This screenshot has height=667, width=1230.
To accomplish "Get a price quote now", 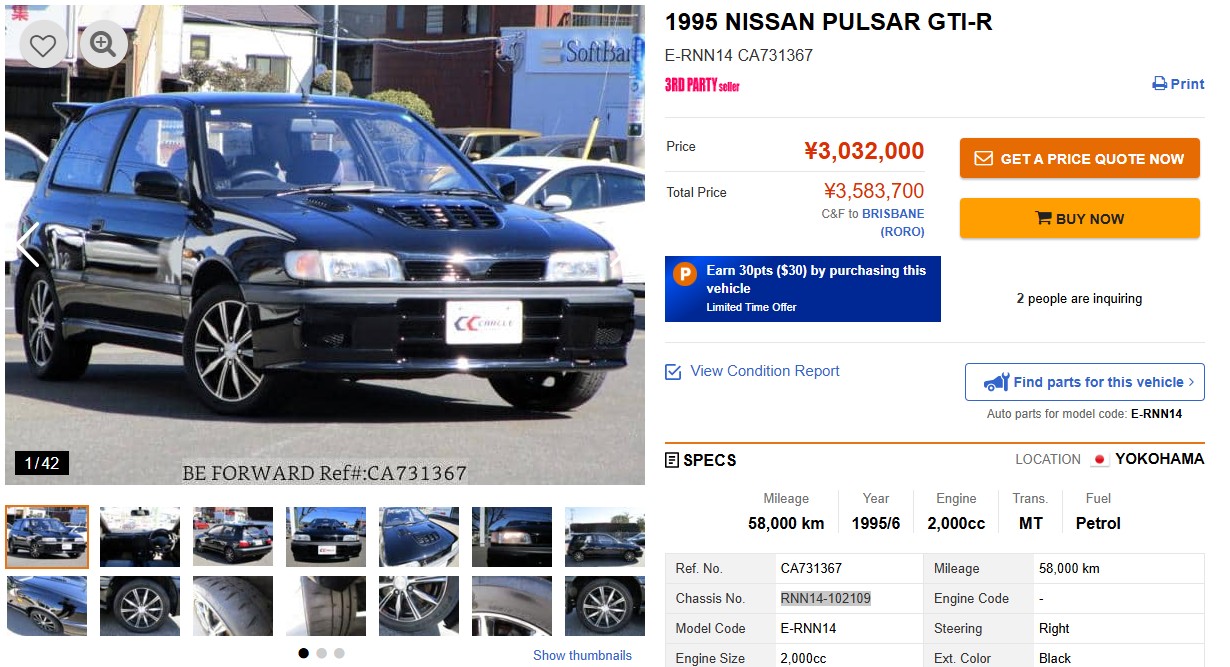I will [1080, 159].
